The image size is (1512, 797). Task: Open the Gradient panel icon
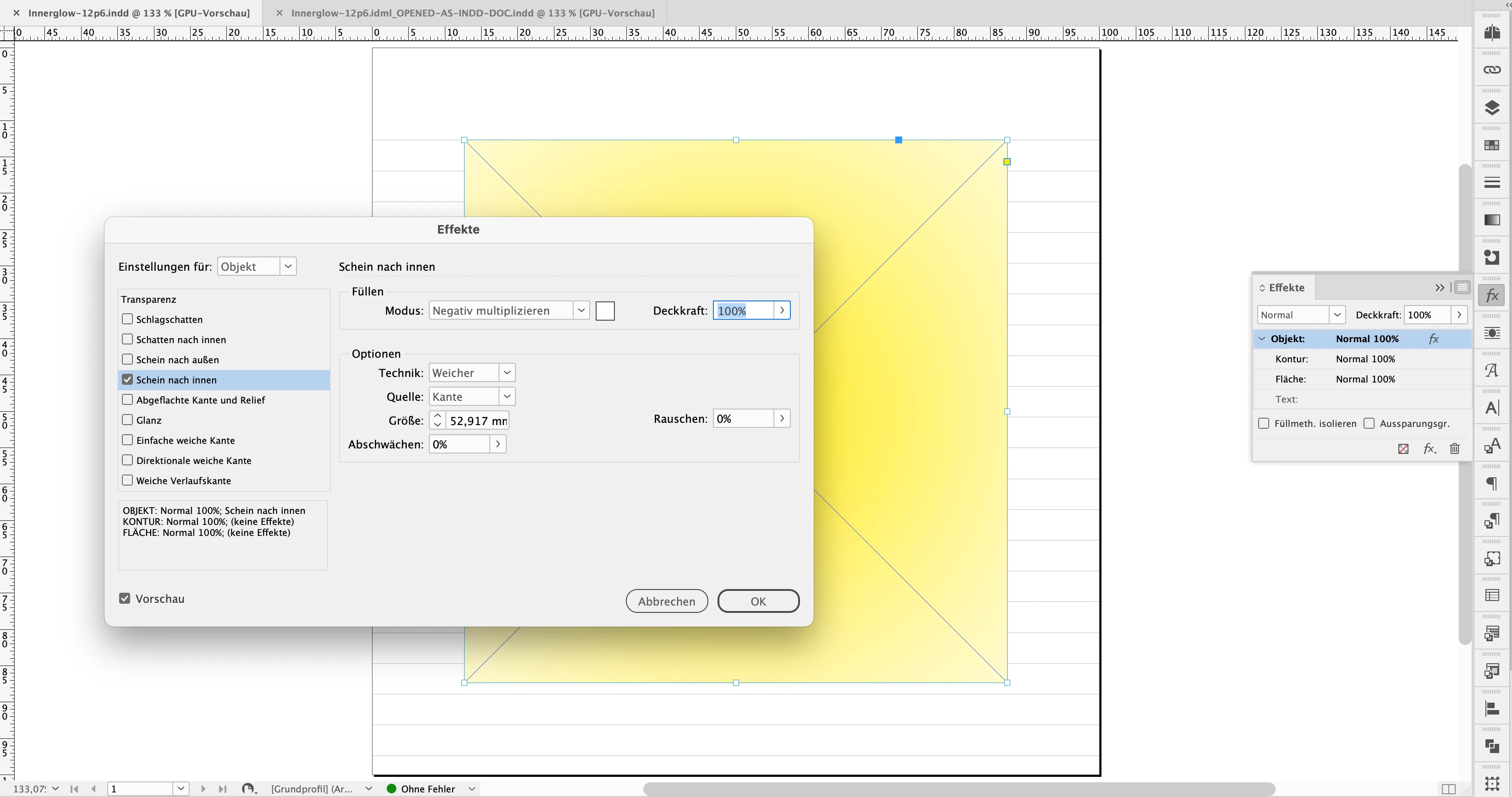1491,220
